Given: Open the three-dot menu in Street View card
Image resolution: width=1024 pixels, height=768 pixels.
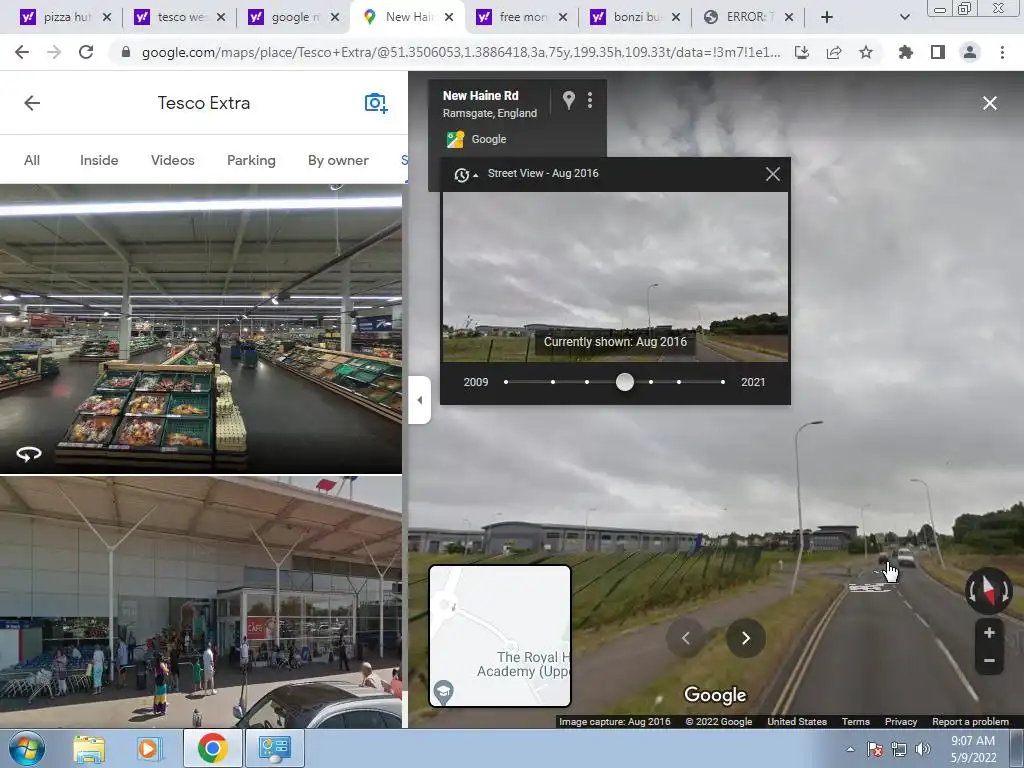Looking at the screenshot, I should [590, 100].
